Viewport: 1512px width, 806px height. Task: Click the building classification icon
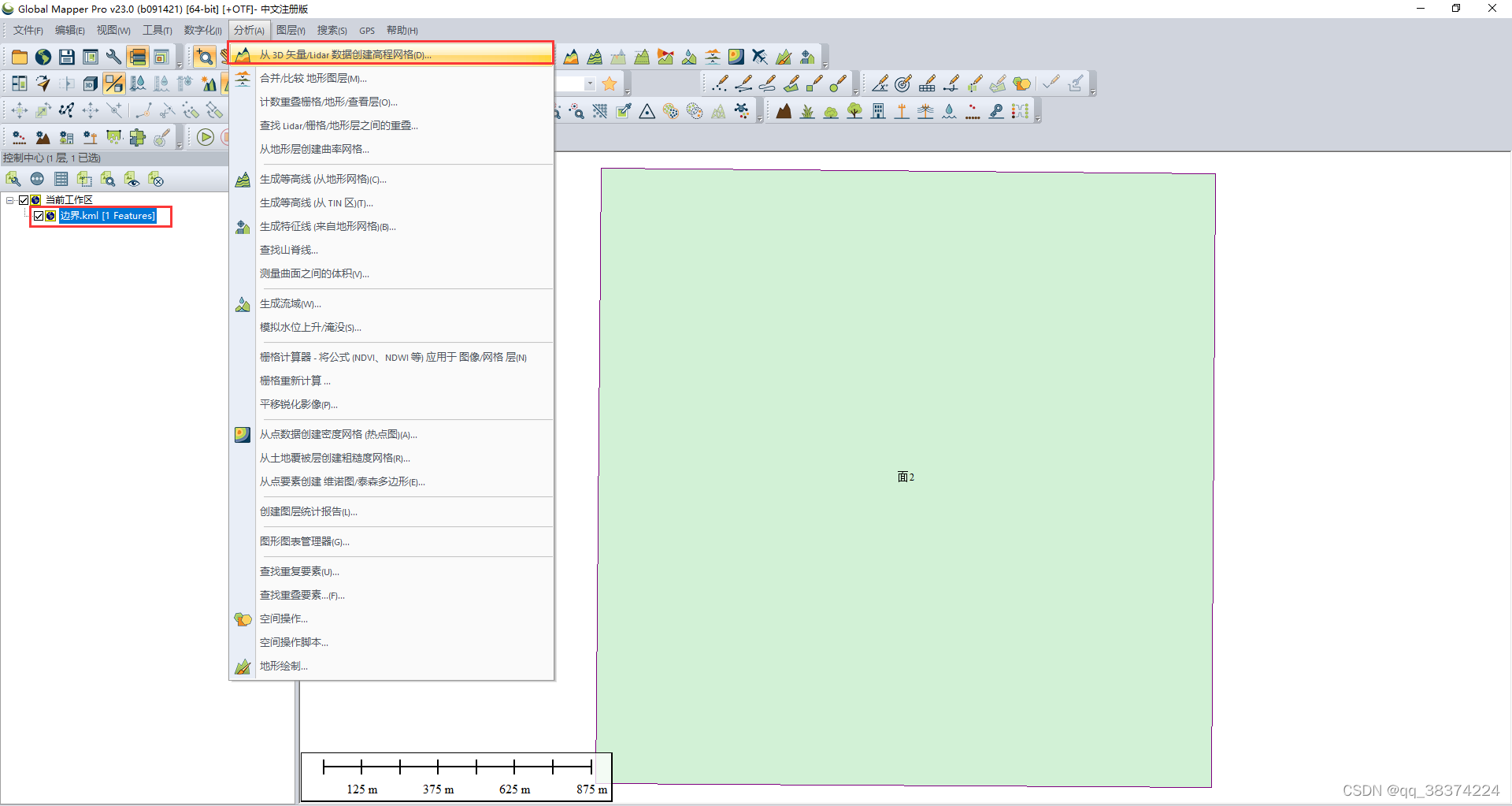[x=879, y=111]
